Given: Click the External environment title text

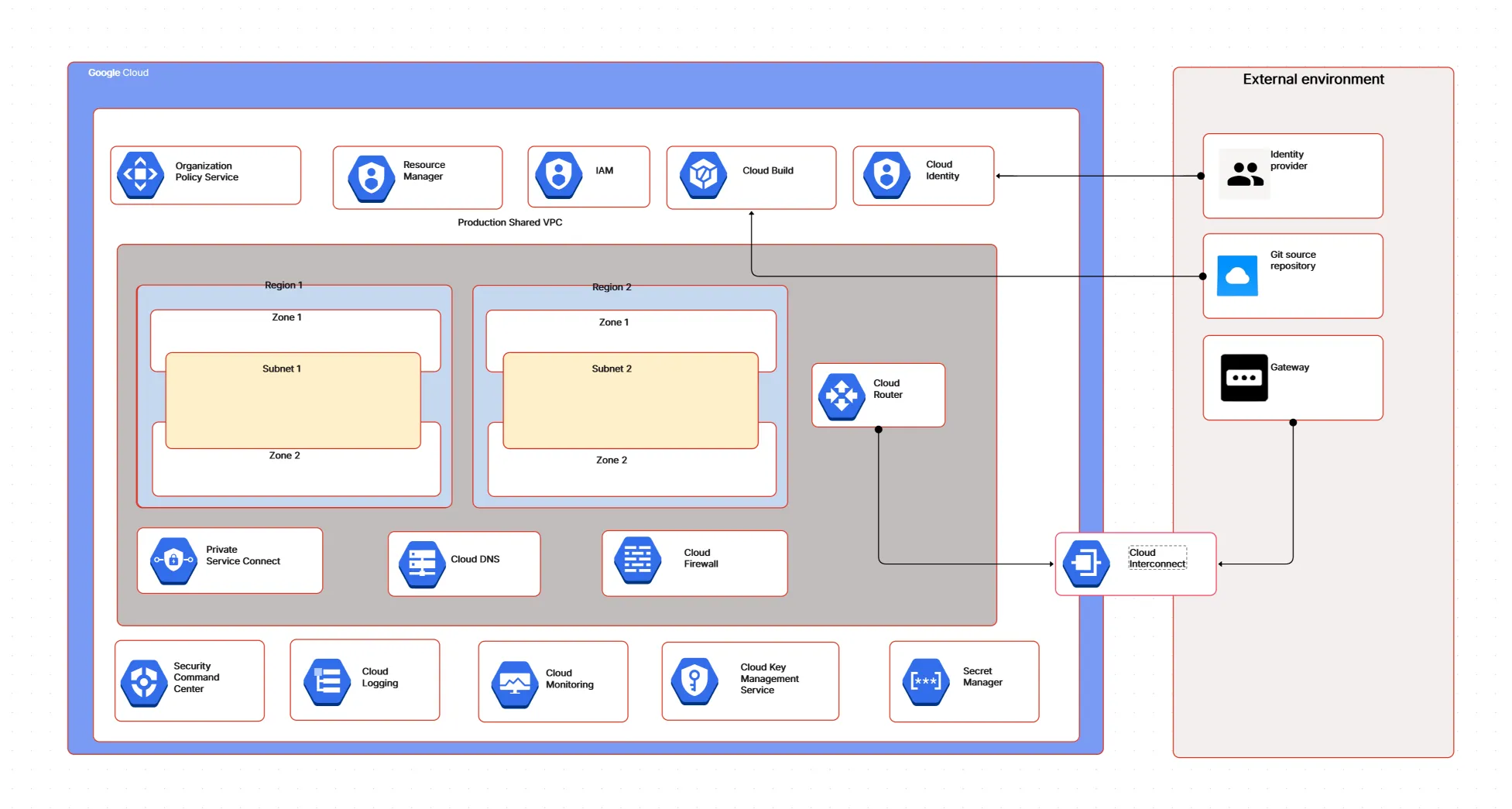Looking at the screenshot, I should [1313, 79].
